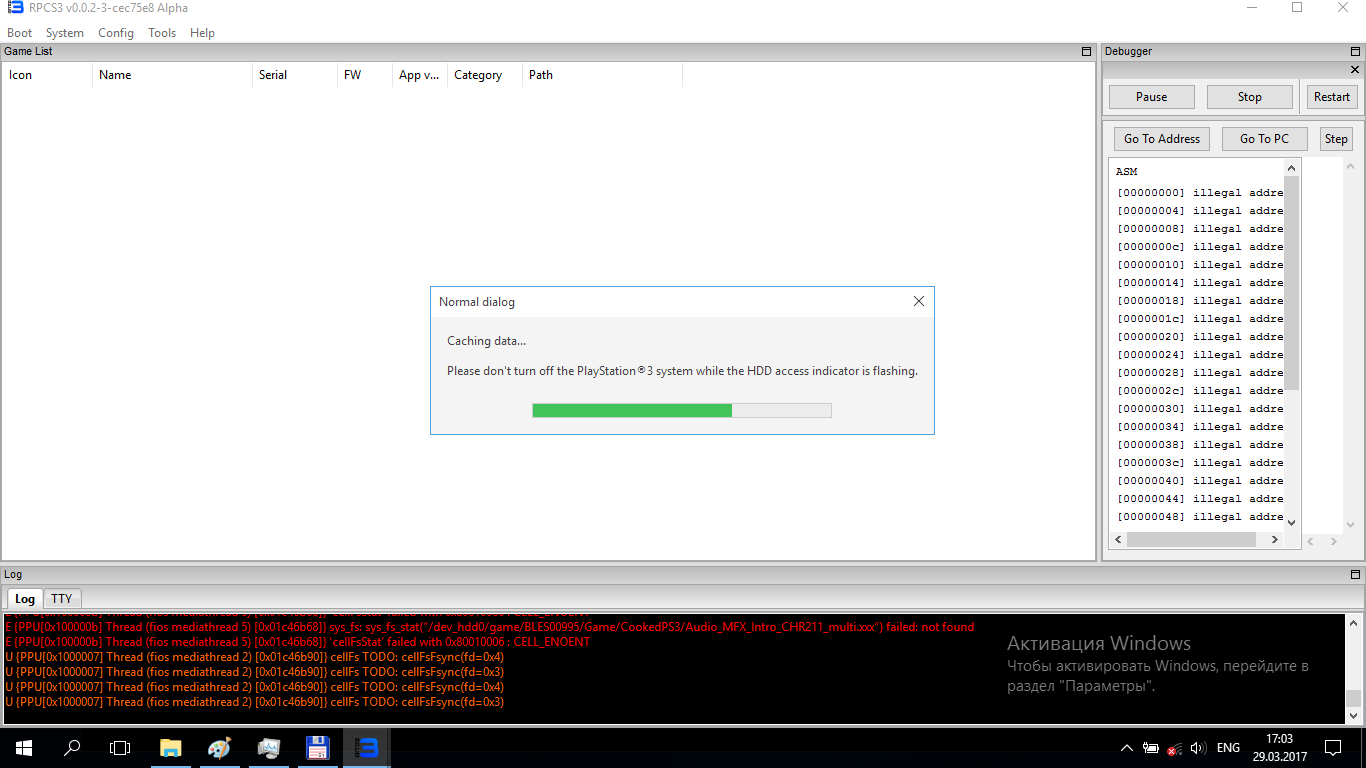Click the caching data progress bar
Image resolution: width=1366 pixels, height=768 pixels.
(681, 410)
